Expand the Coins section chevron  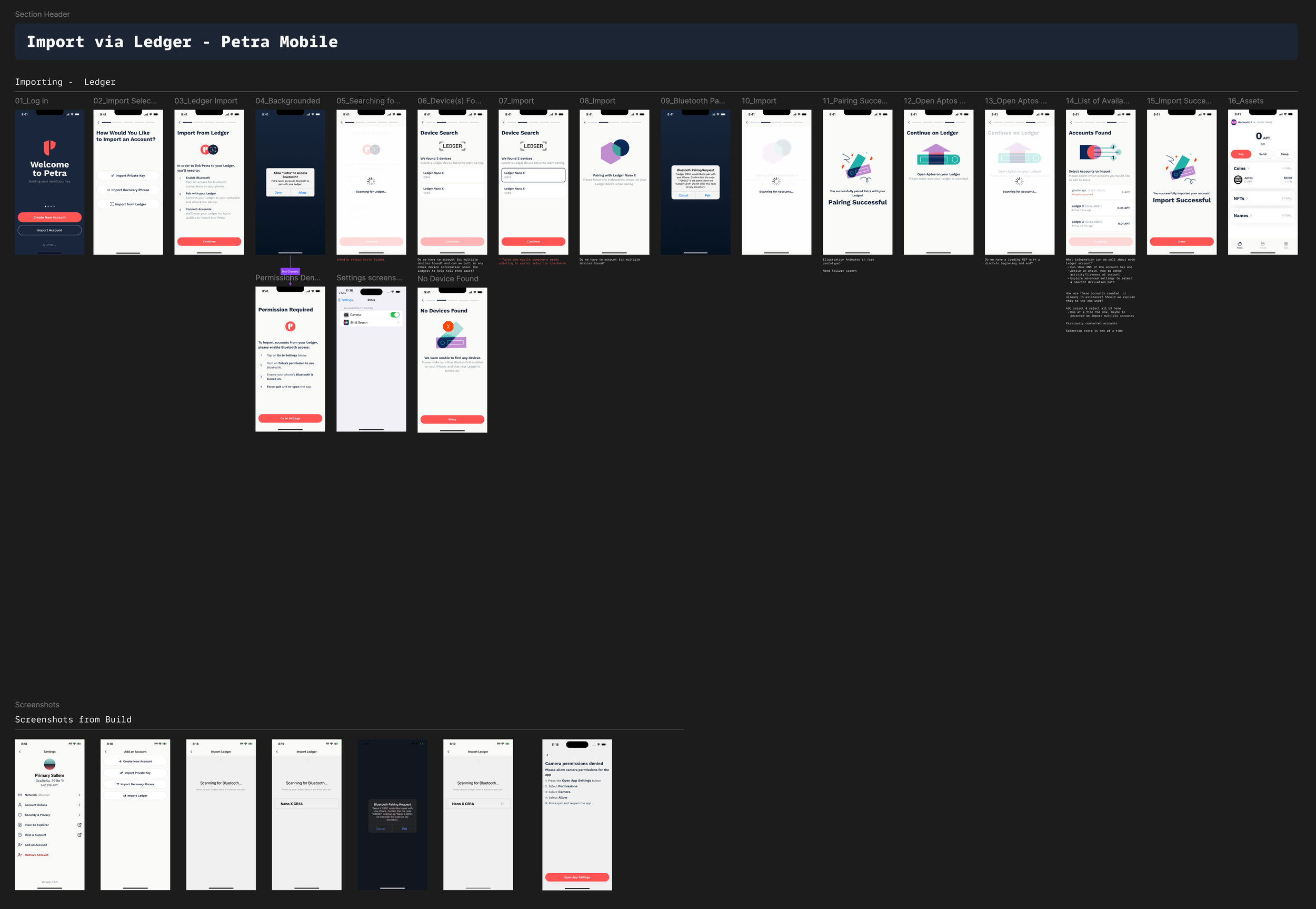coord(1248,169)
